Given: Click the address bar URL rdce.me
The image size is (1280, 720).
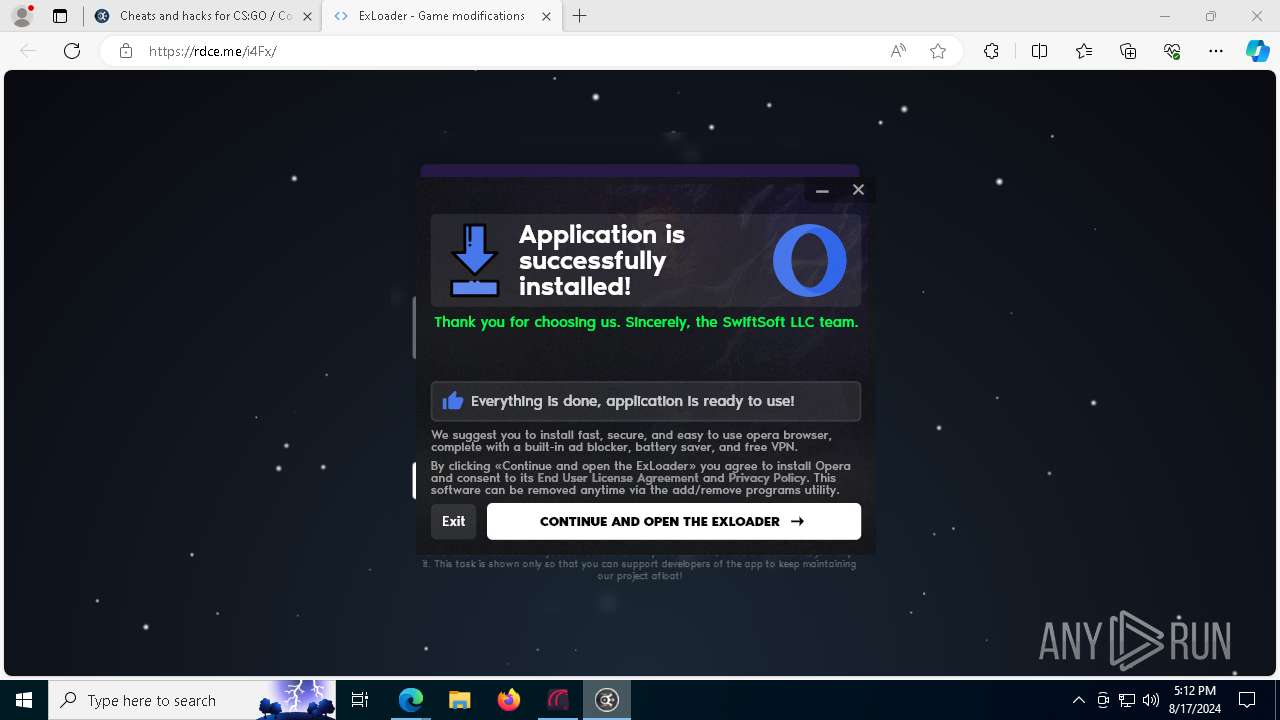Looking at the screenshot, I should 212,51.
